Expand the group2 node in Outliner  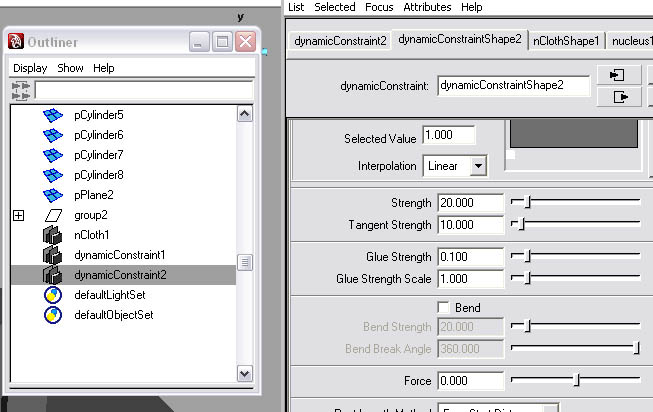tap(18, 215)
